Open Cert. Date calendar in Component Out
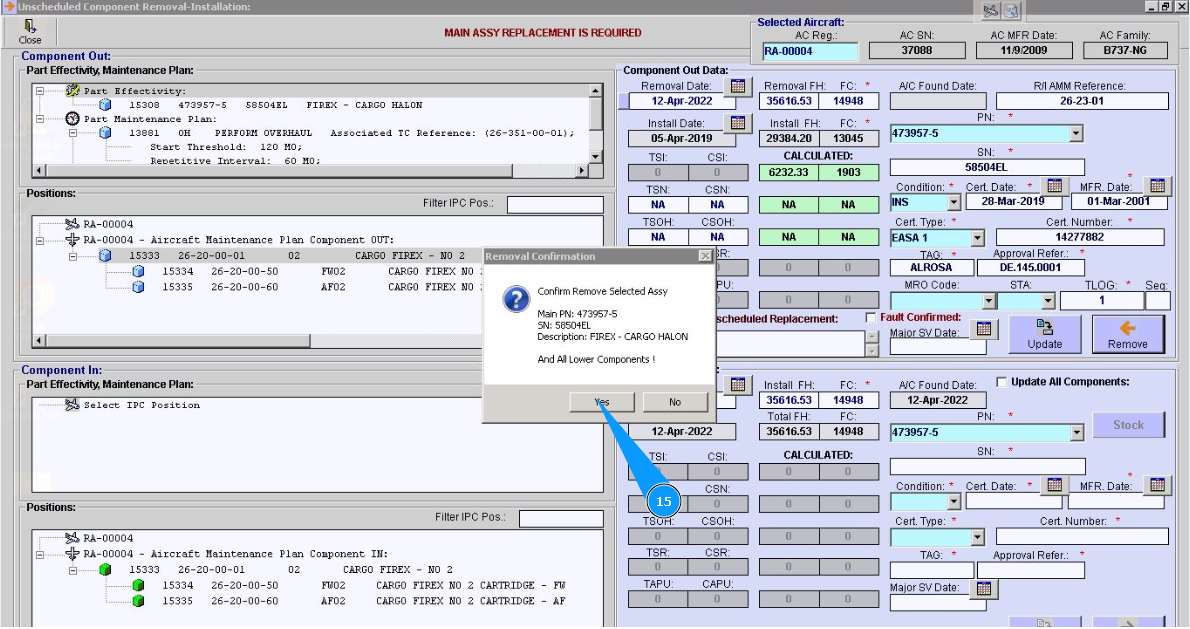This screenshot has height=629, width=1190. [x=1053, y=186]
